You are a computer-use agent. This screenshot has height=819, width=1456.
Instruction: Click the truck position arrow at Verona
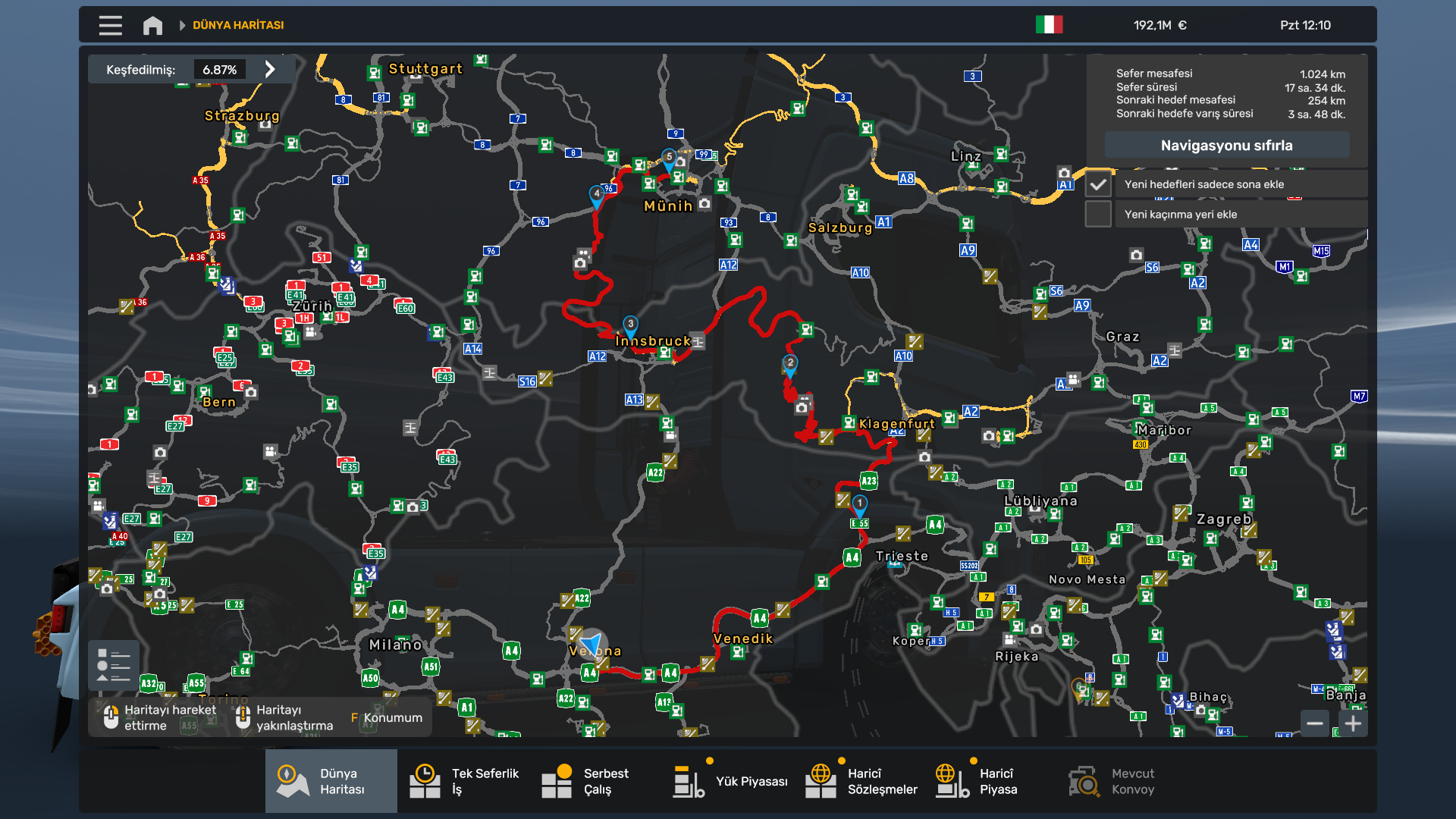[x=592, y=642]
